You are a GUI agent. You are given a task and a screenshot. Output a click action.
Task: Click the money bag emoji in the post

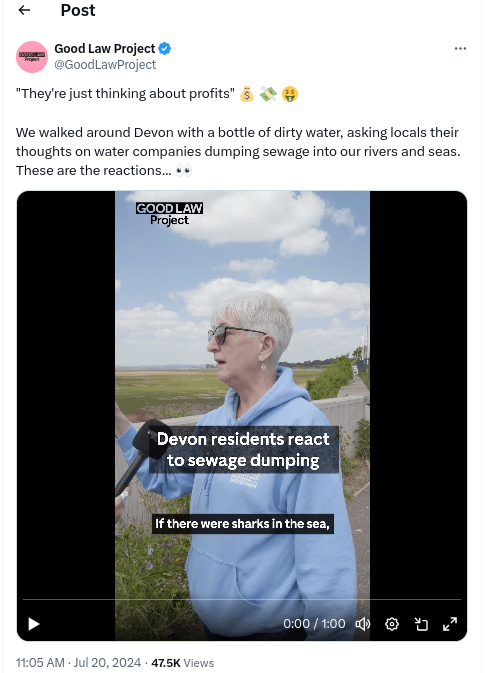(247, 94)
